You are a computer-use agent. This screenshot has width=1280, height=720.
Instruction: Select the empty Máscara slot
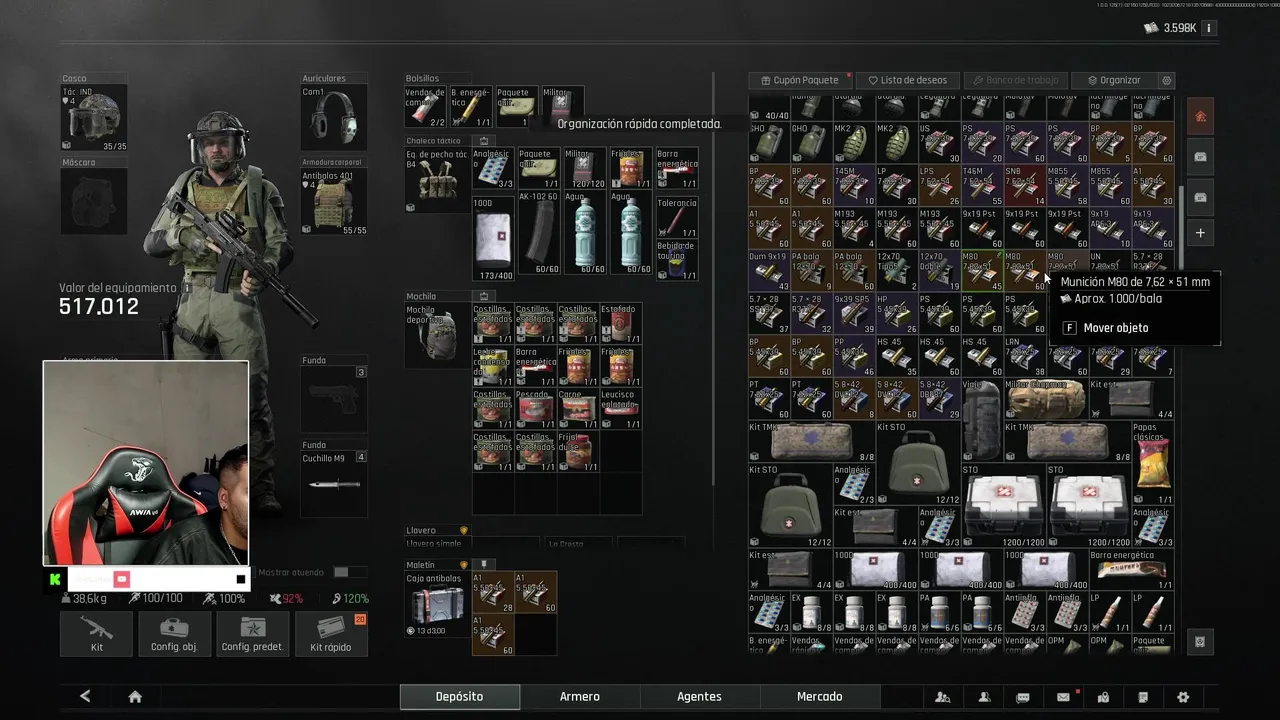pyautogui.click(x=94, y=201)
